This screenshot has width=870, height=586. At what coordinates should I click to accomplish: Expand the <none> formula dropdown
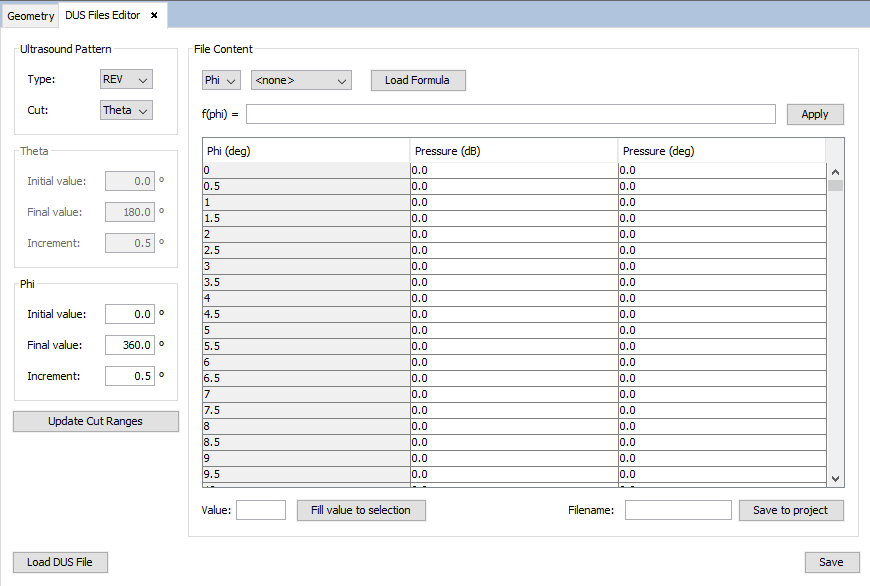(301, 80)
